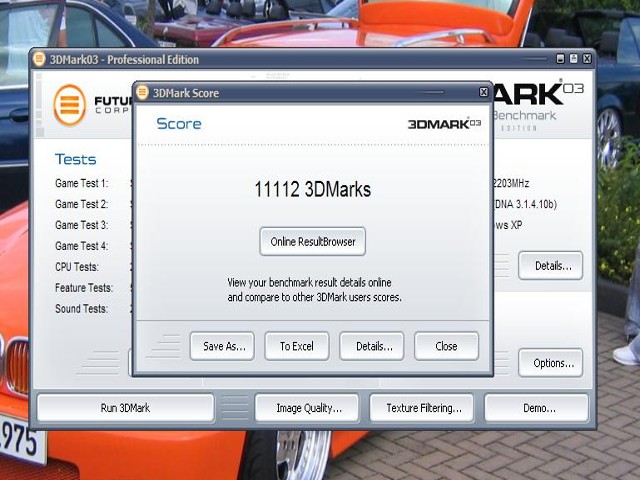Start the benchmark with Run 3DMark

(x=125, y=408)
